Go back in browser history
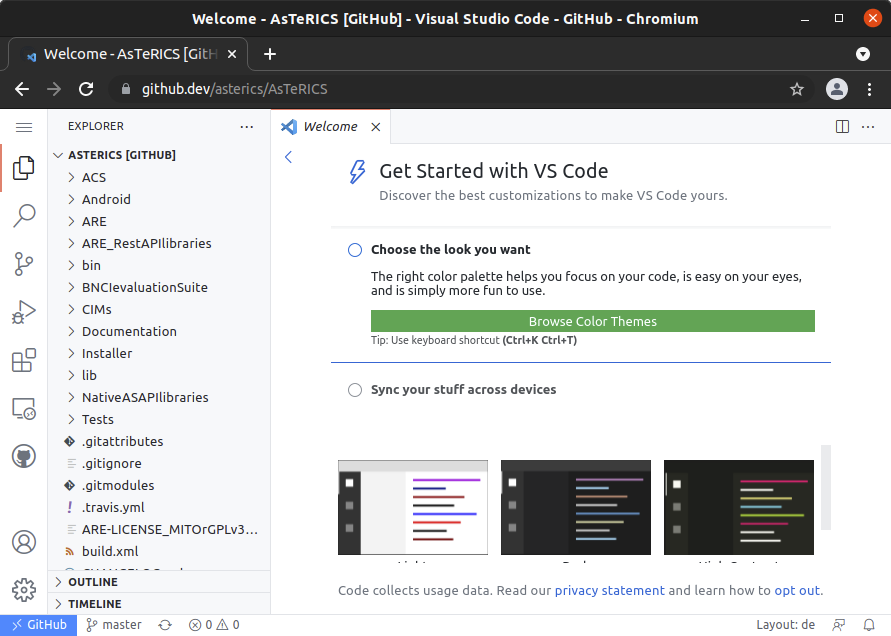891x636 pixels. (22, 89)
